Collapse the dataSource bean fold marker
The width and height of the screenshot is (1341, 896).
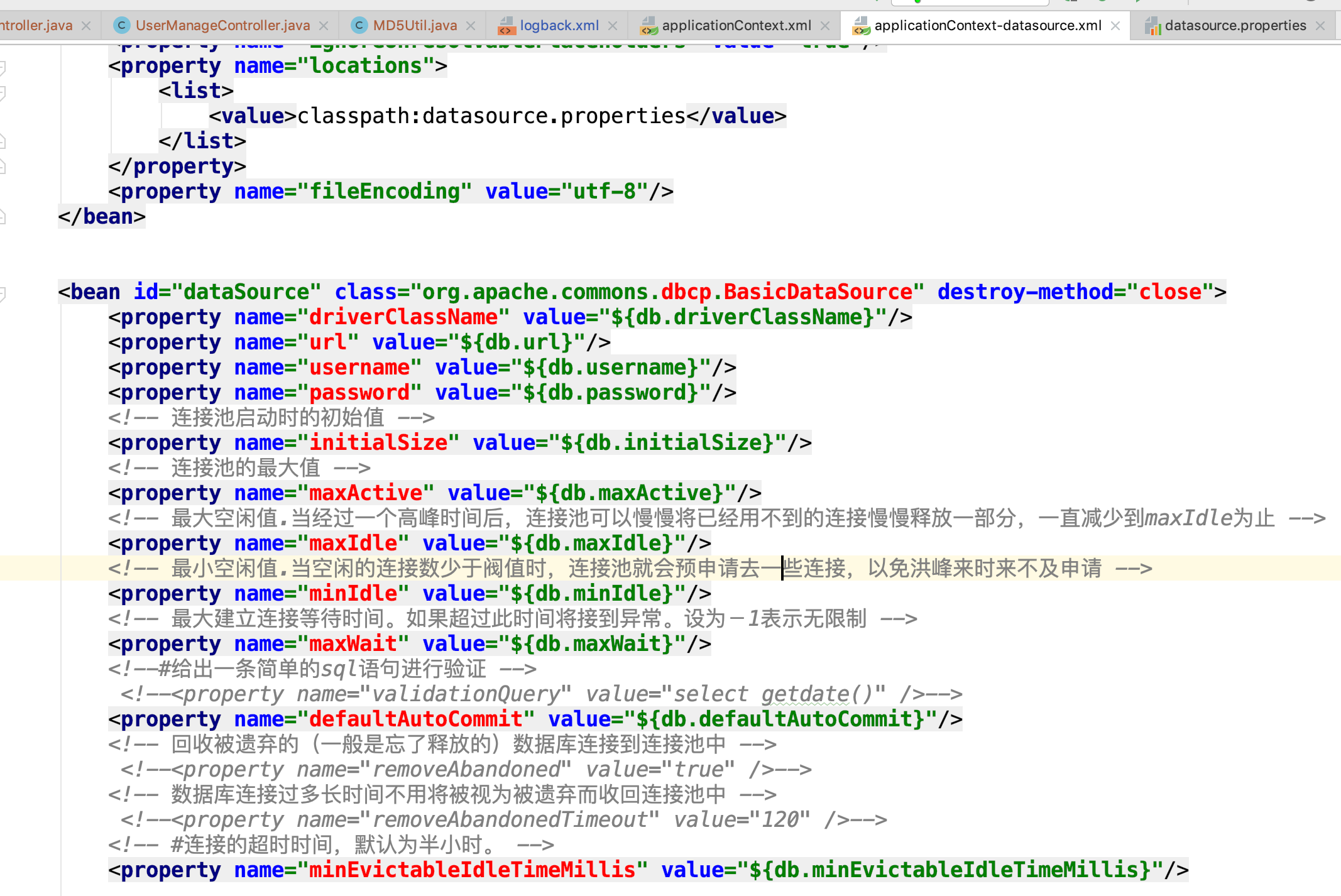coord(2,293)
